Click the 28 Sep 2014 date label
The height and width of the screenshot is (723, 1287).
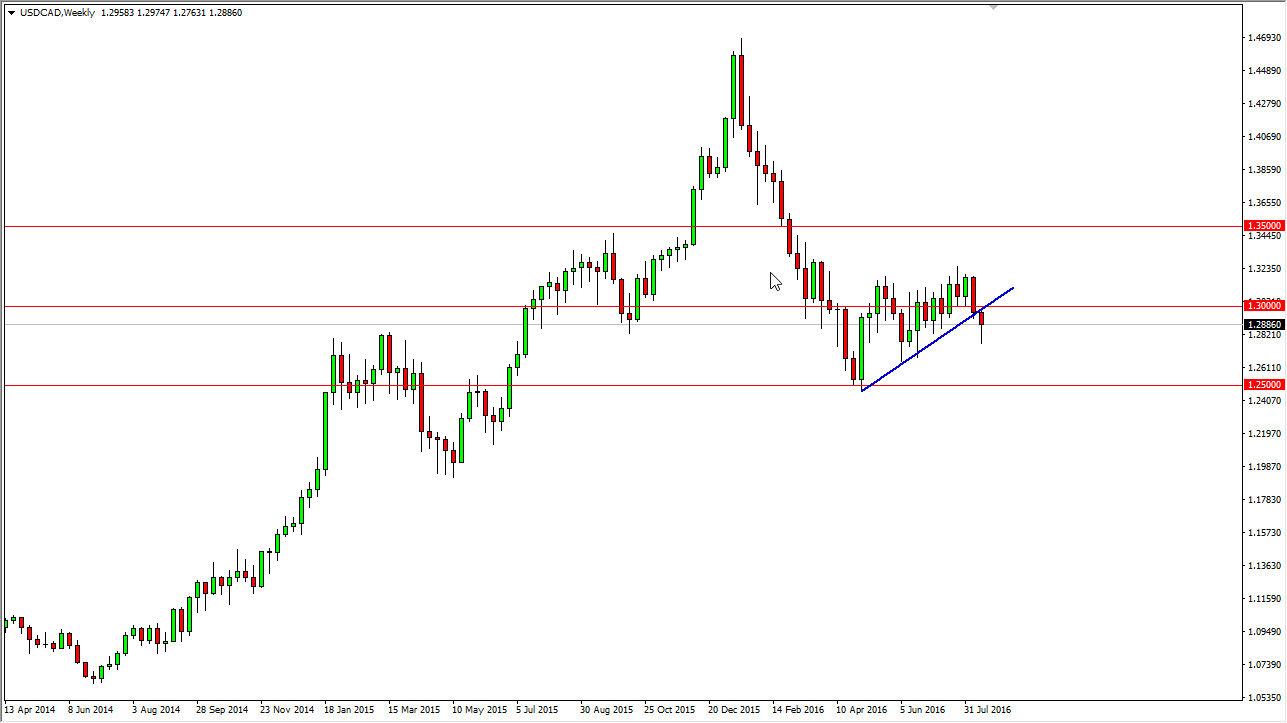221,709
